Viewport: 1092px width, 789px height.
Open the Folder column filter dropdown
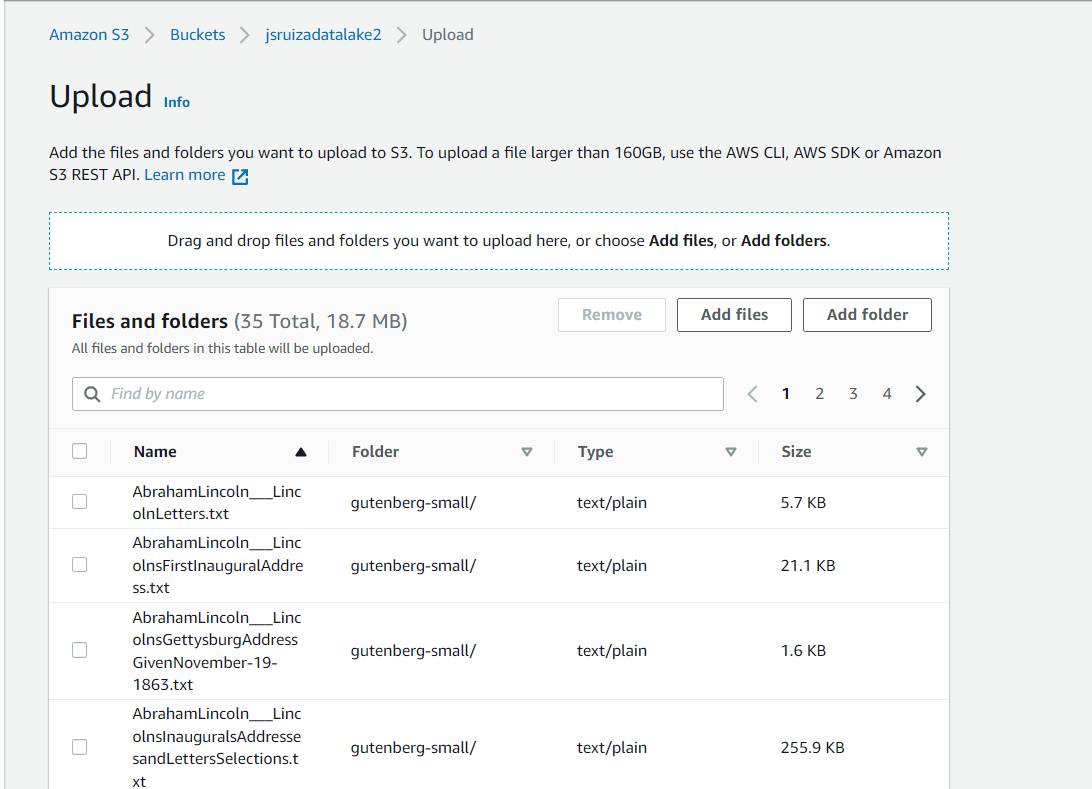[527, 452]
